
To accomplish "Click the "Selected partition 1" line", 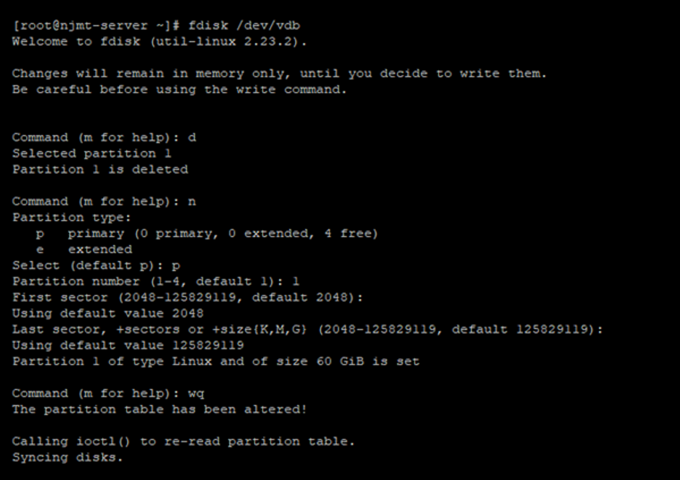I will coord(92,153).
